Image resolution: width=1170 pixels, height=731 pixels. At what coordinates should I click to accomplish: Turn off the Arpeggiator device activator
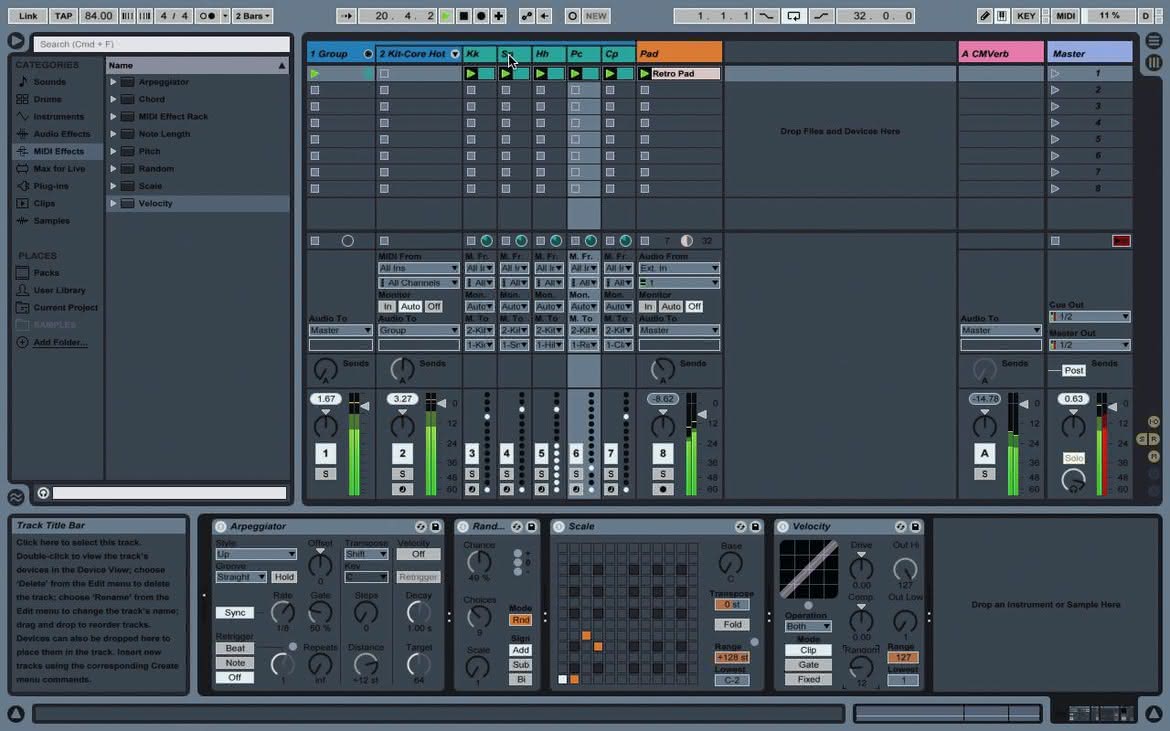pos(220,527)
